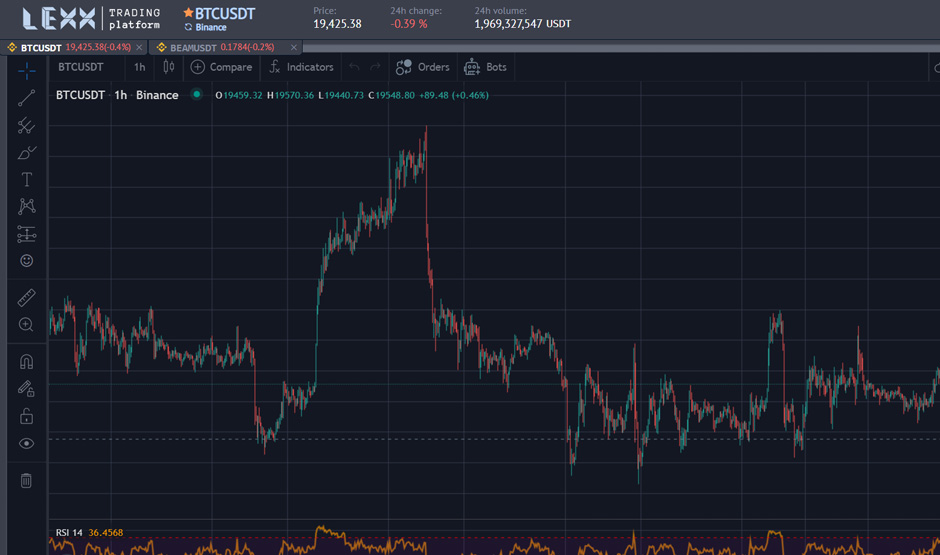
Task: Click the BTCUSDT symbol search field
Action: click(81, 67)
